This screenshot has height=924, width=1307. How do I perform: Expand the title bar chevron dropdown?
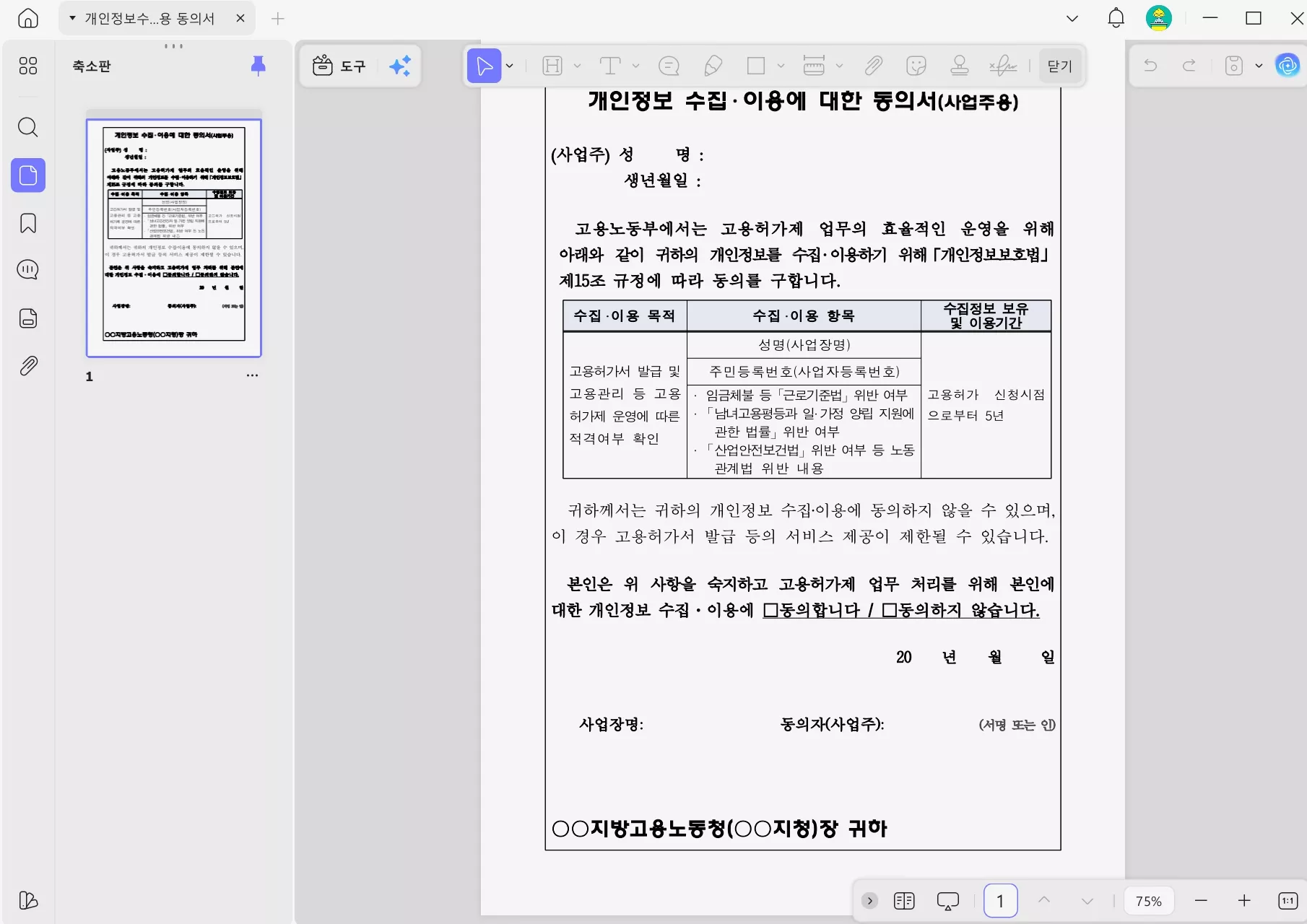click(1072, 18)
